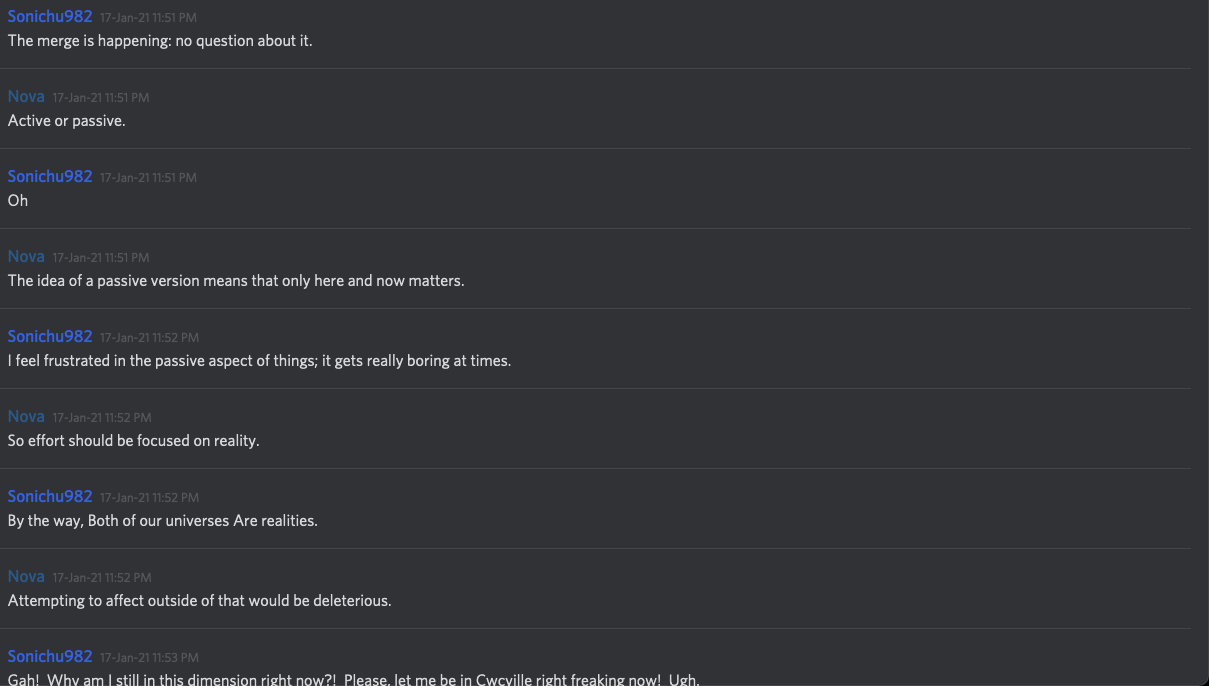
Task: Click message "The idea of a passive version"
Action: (236, 281)
